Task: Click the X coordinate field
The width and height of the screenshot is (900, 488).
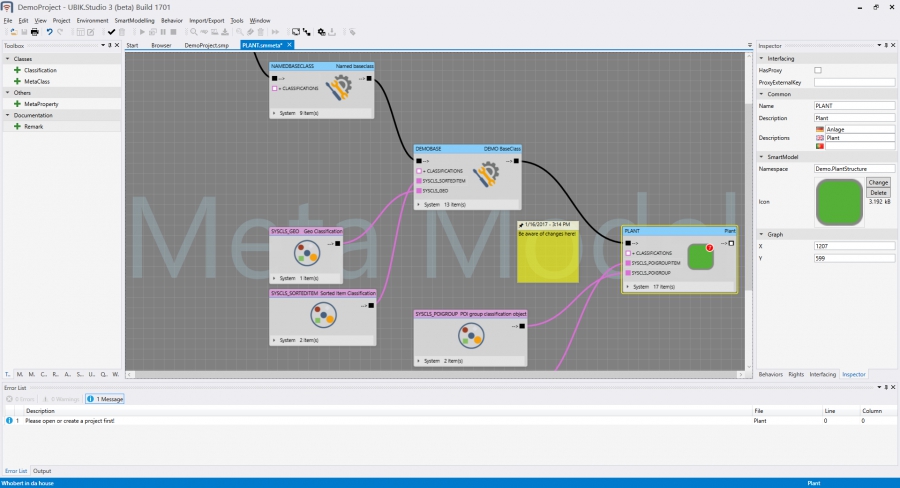Action: tap(854, 246)
